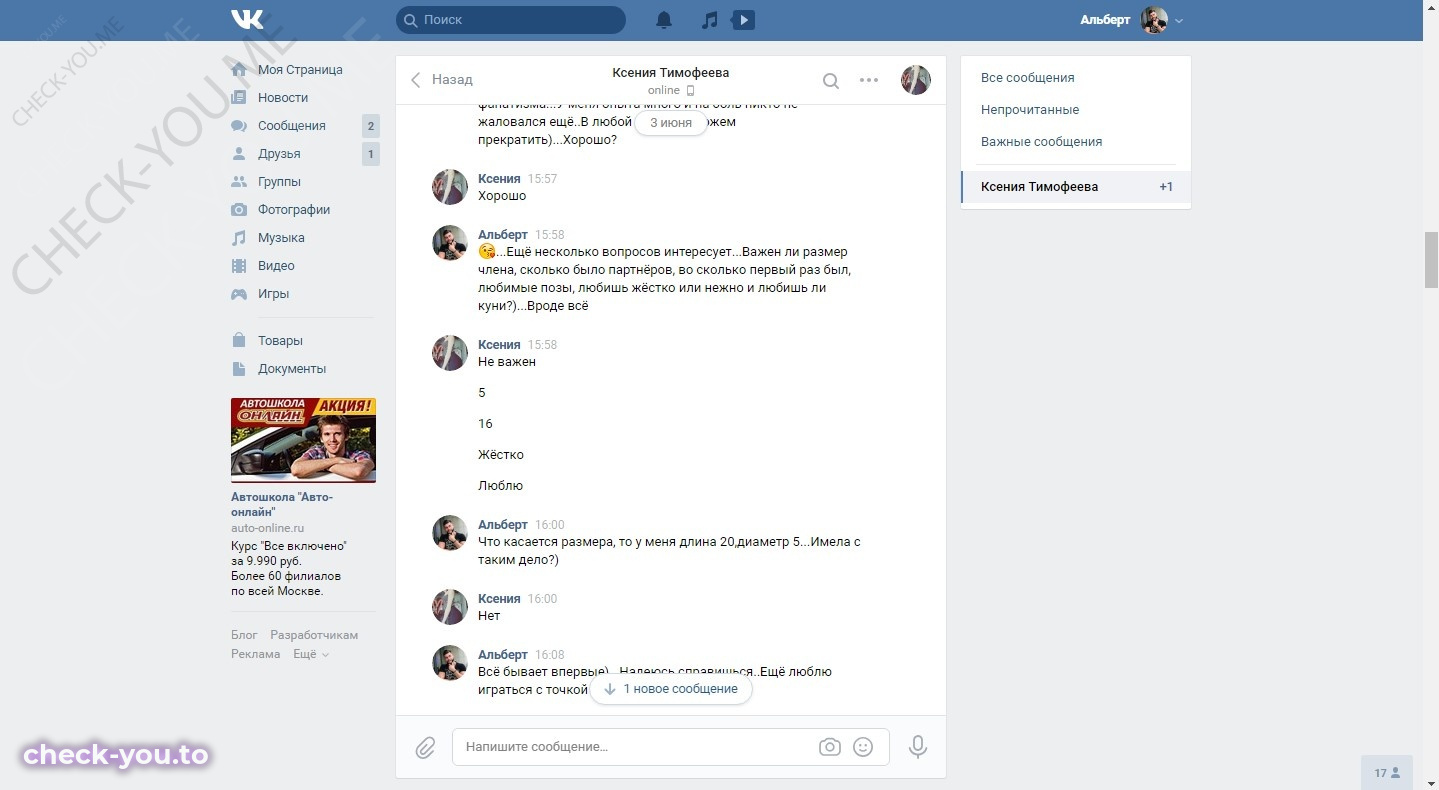Viewport: 1439px width, 790px height.
Task: Click chat partner avatar in header
Action: pyautogui.click(x=916, y=80)
